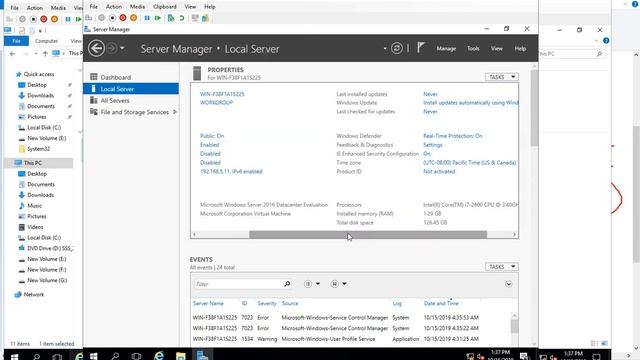The height and width of the screenshot is (360, 640).
Task: Open first Events query dropdown next to filter
Action: click(312, 284)
